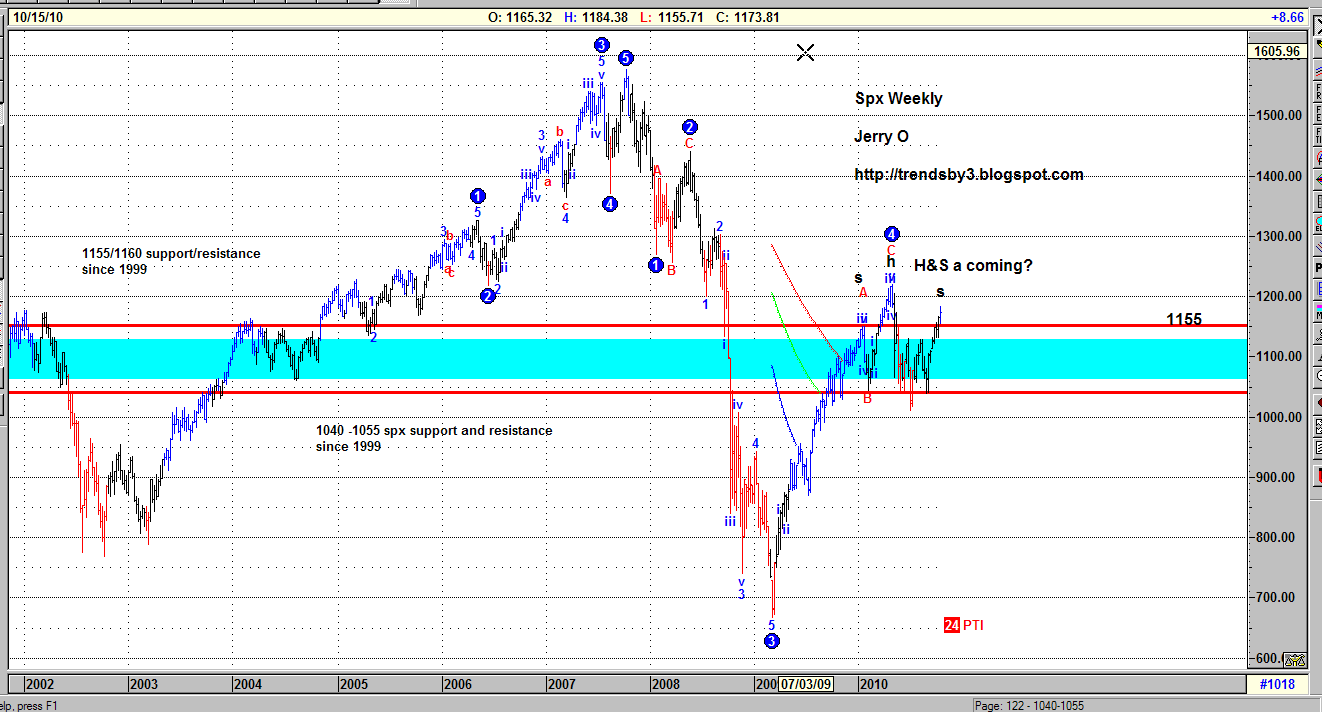Click the 1400.00 price axis label

1279,176
